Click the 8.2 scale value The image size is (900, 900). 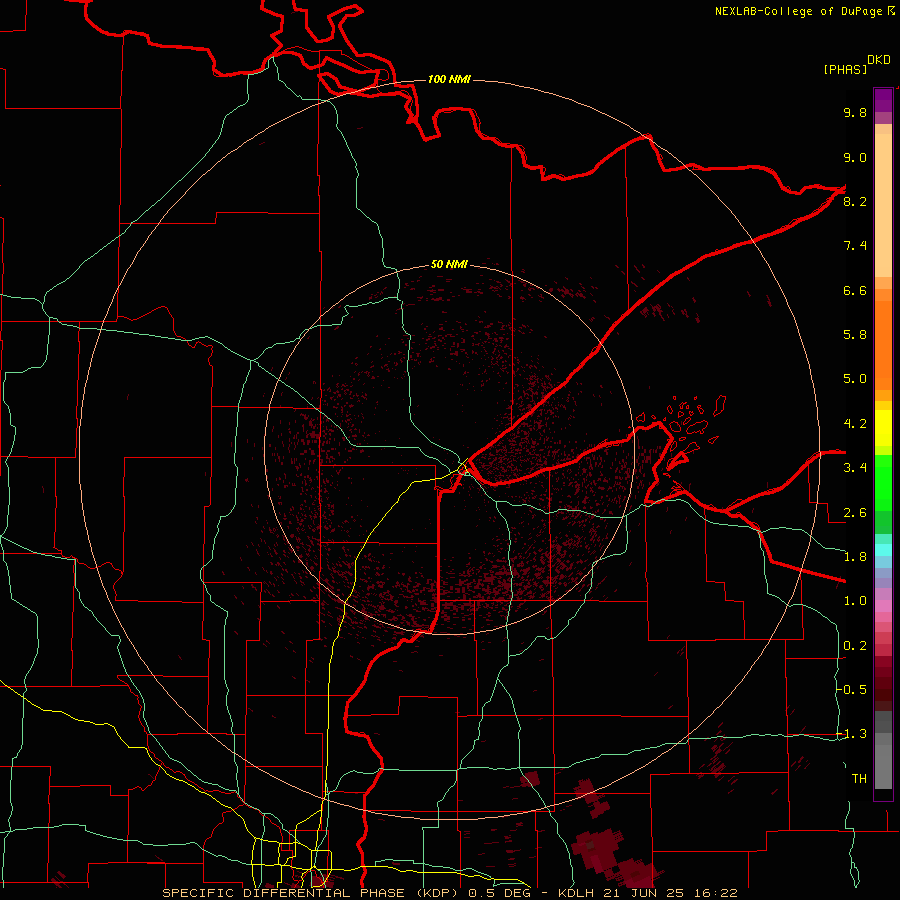[855, 201]
